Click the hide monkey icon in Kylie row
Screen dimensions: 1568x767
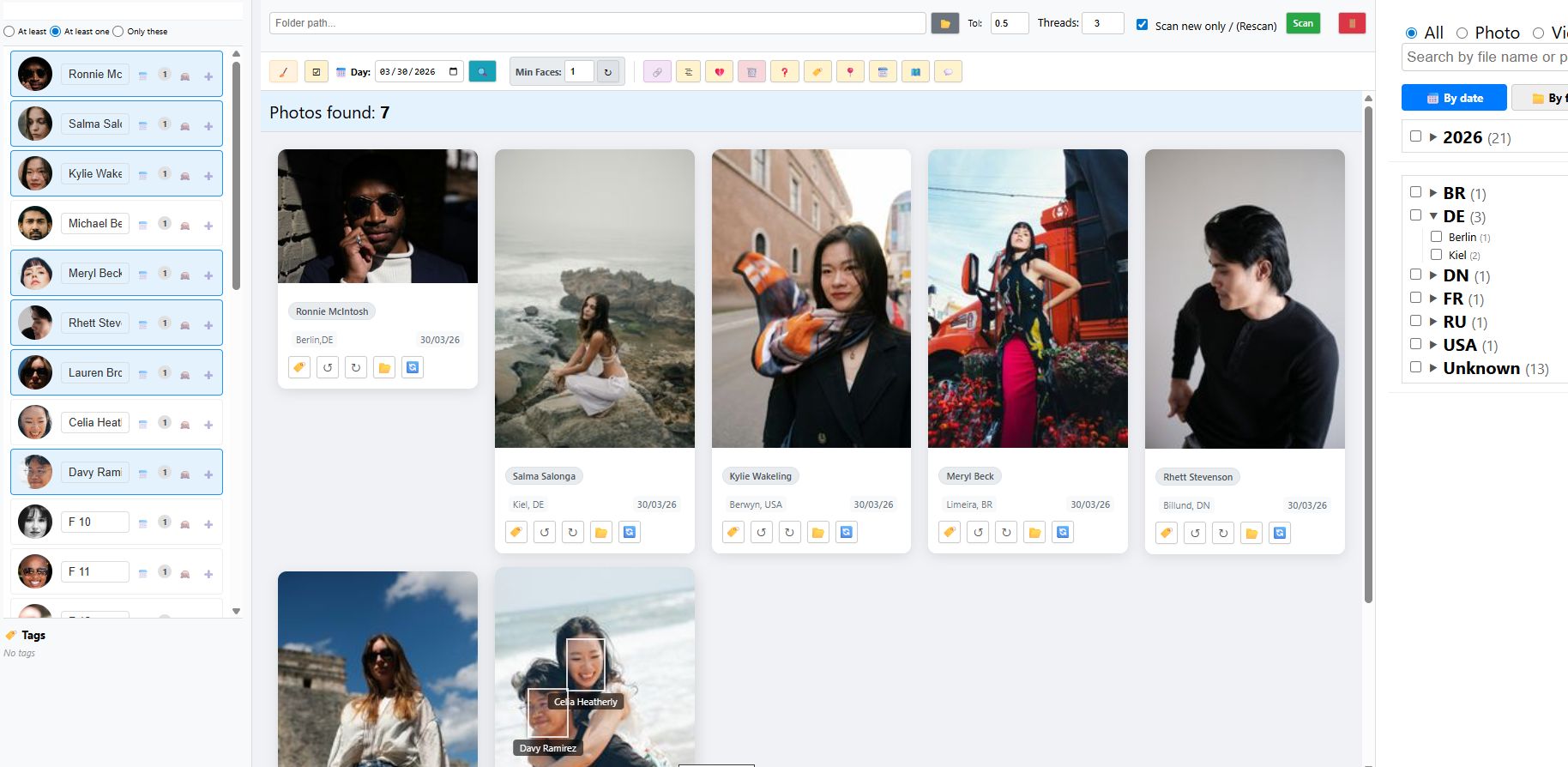tap(185, 175)
